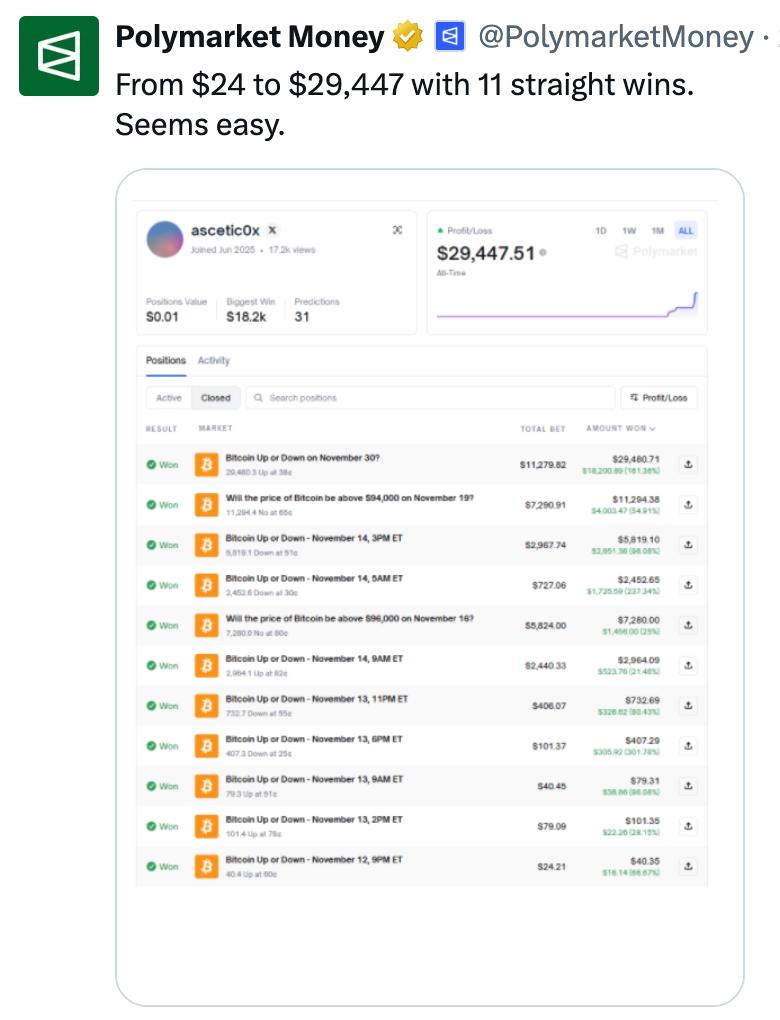Select the Closed positions filter

215,398
